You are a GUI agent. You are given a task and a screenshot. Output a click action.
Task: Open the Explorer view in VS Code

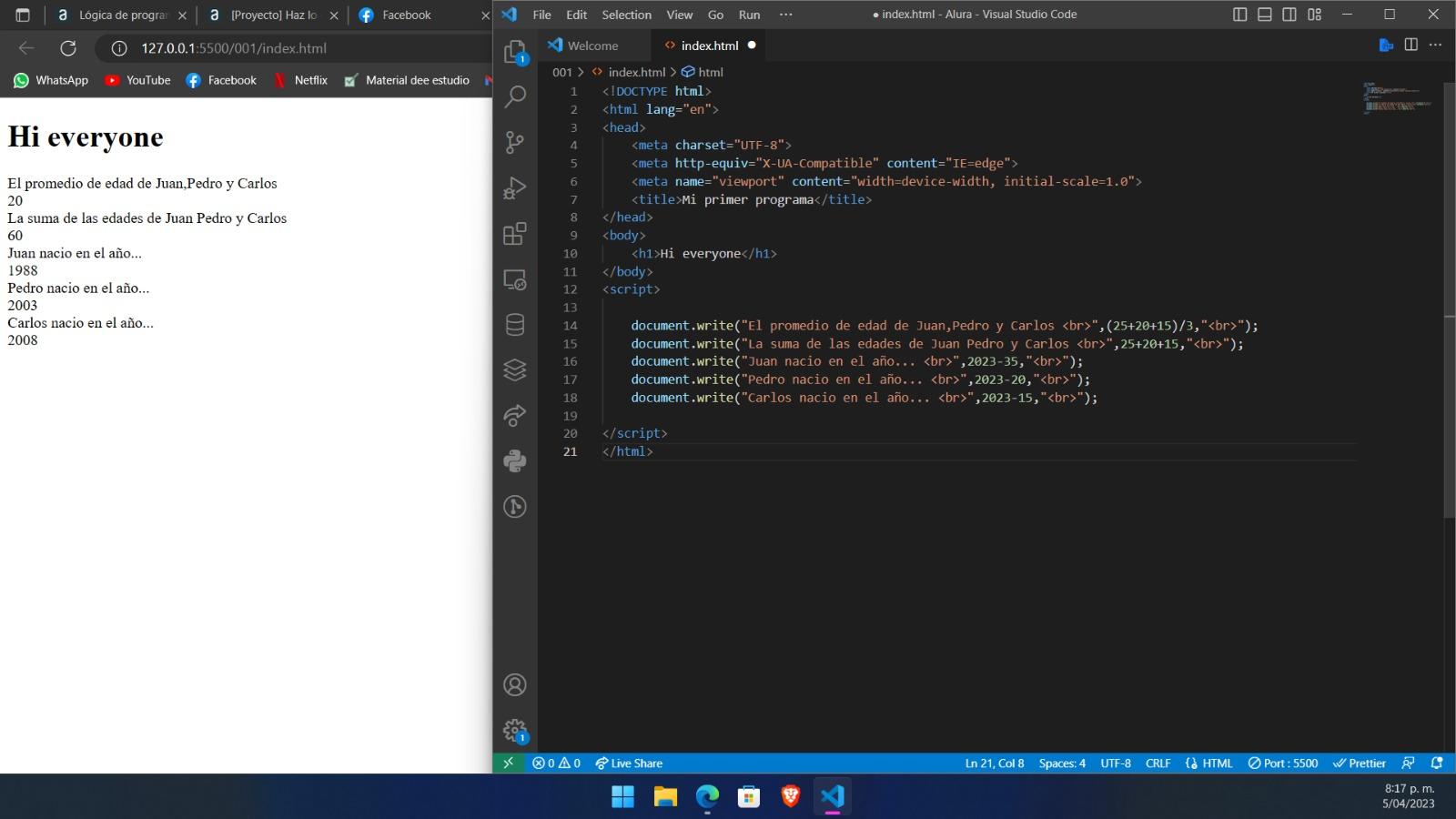coord(515,52)
